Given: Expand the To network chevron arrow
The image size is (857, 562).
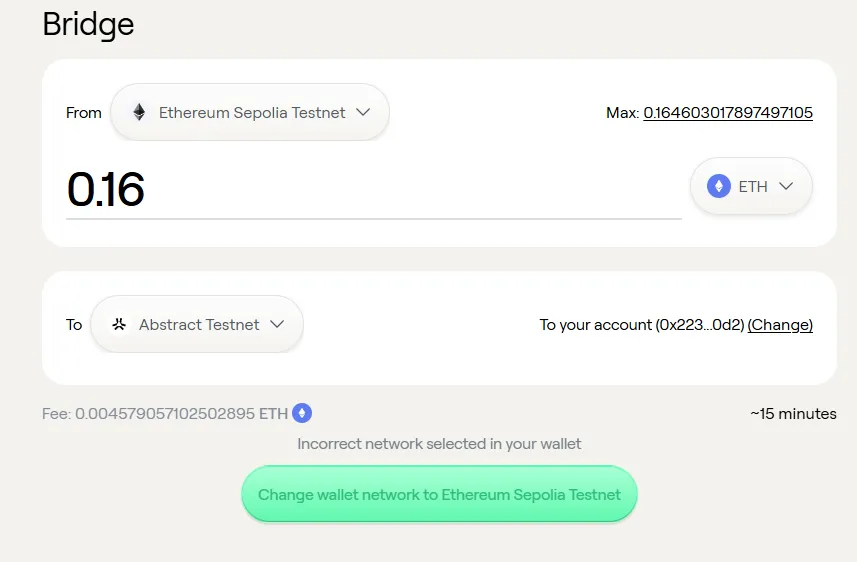Looking at the screenshot, I should click(277, 325).
